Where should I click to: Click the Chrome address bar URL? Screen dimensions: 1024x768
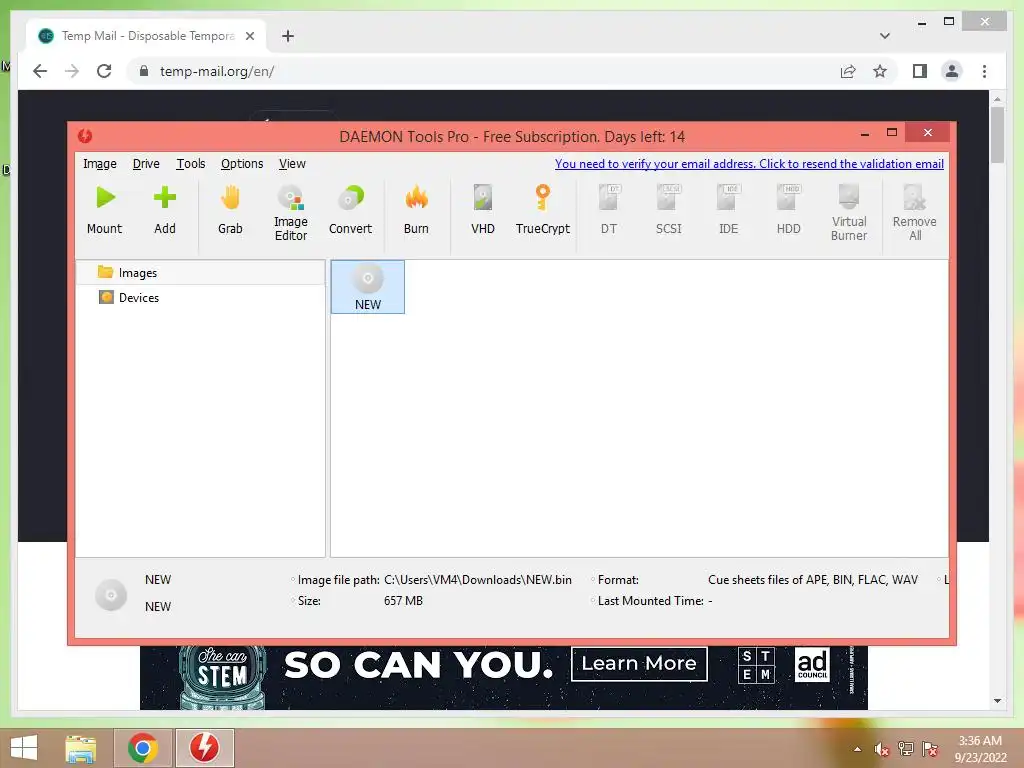[217, 71]
